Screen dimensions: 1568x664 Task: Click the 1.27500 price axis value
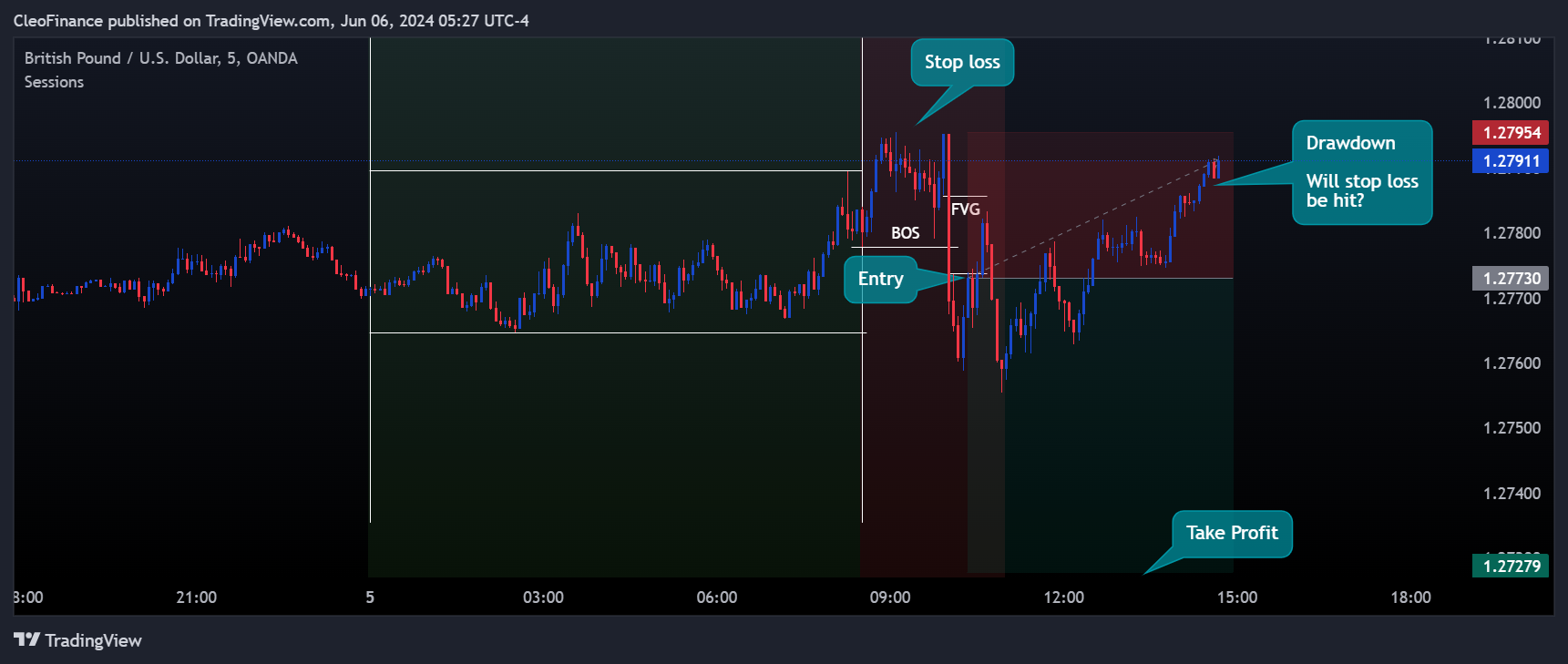1512,428
